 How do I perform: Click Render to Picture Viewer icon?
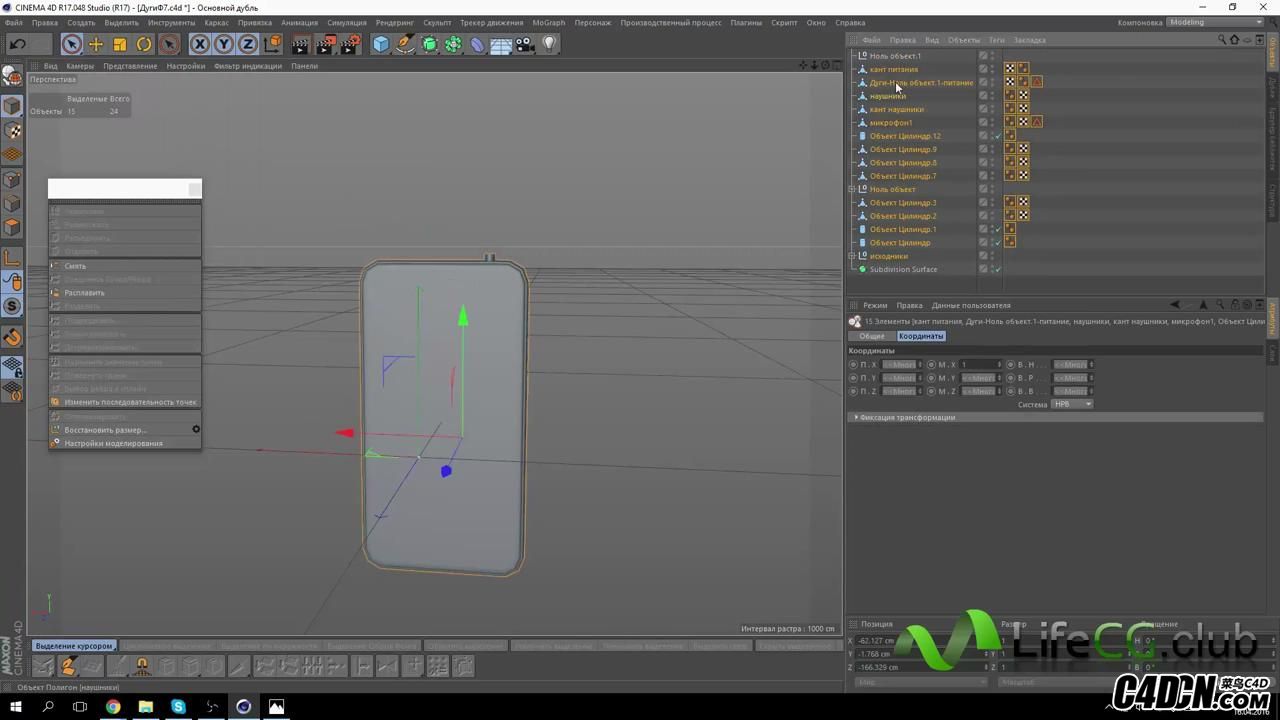click(x=325, y=44)
